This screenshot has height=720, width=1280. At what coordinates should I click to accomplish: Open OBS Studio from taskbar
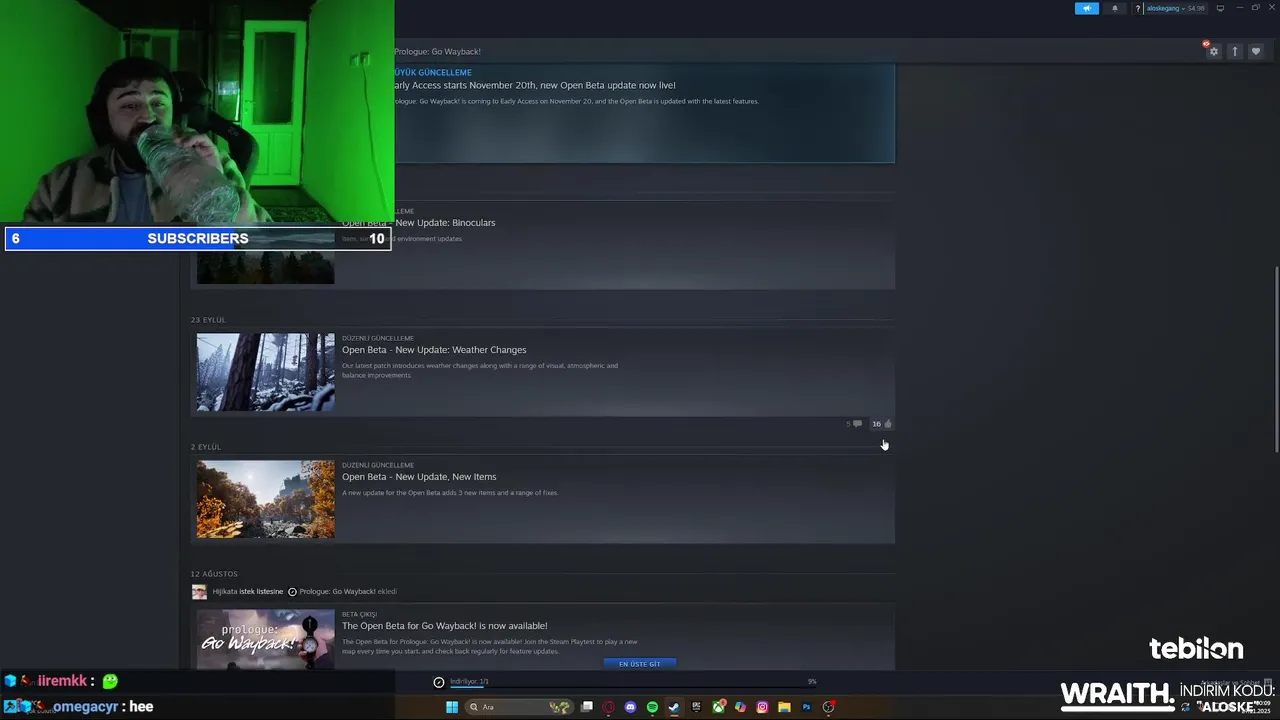pyautogui.click(x=828, y=707)
